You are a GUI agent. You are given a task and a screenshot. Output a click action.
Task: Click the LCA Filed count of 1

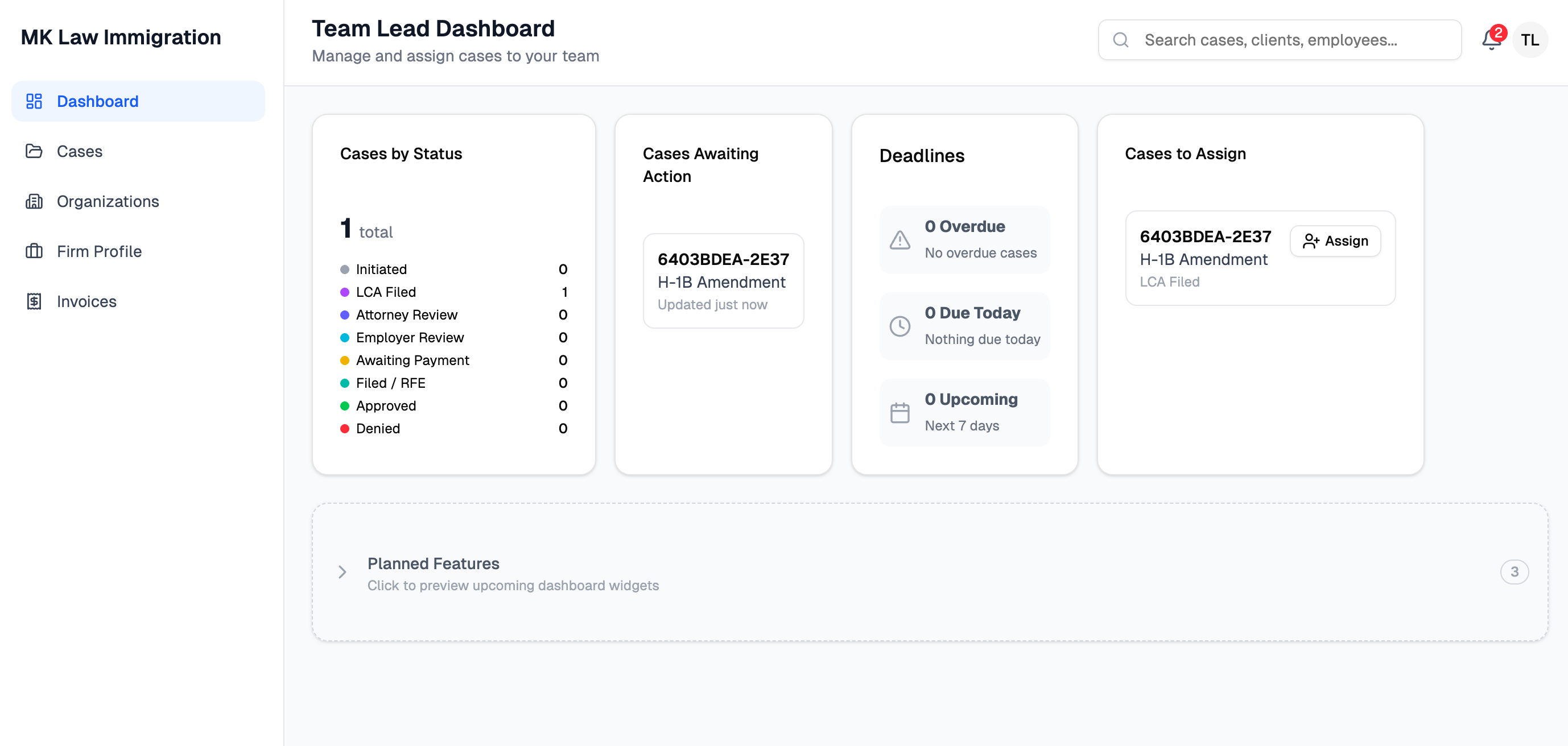point(564,292)
